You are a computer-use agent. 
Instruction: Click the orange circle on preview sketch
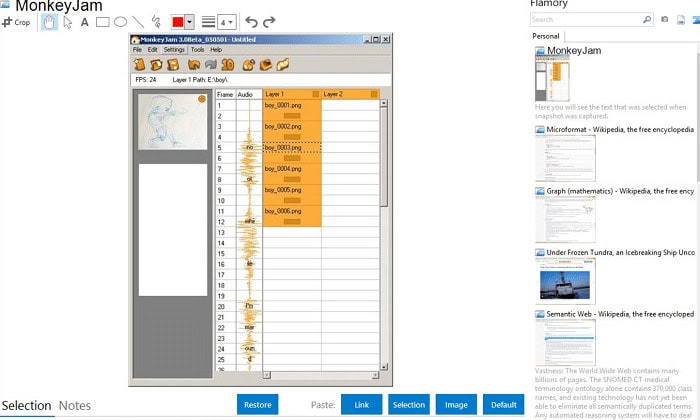click(202, 99)
